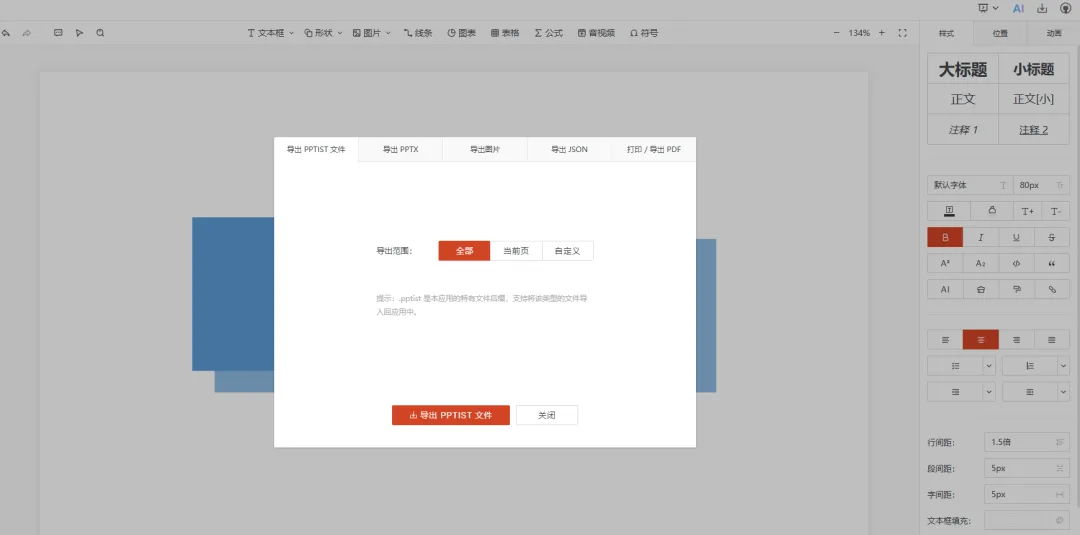Align text left
The height and width of the screenshot is (535, 1080).
[945, 339]
